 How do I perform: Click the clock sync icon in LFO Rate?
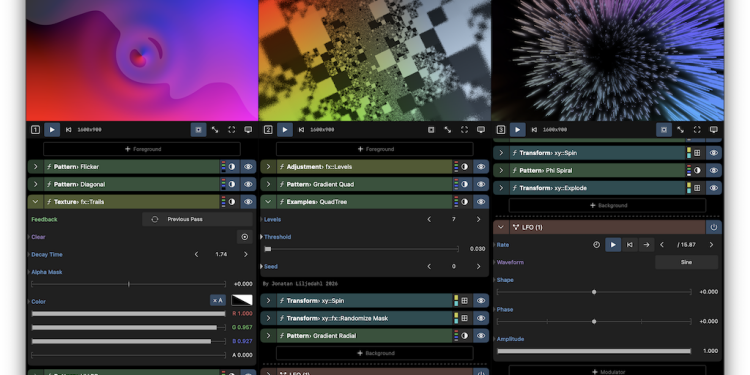(596, 244)
